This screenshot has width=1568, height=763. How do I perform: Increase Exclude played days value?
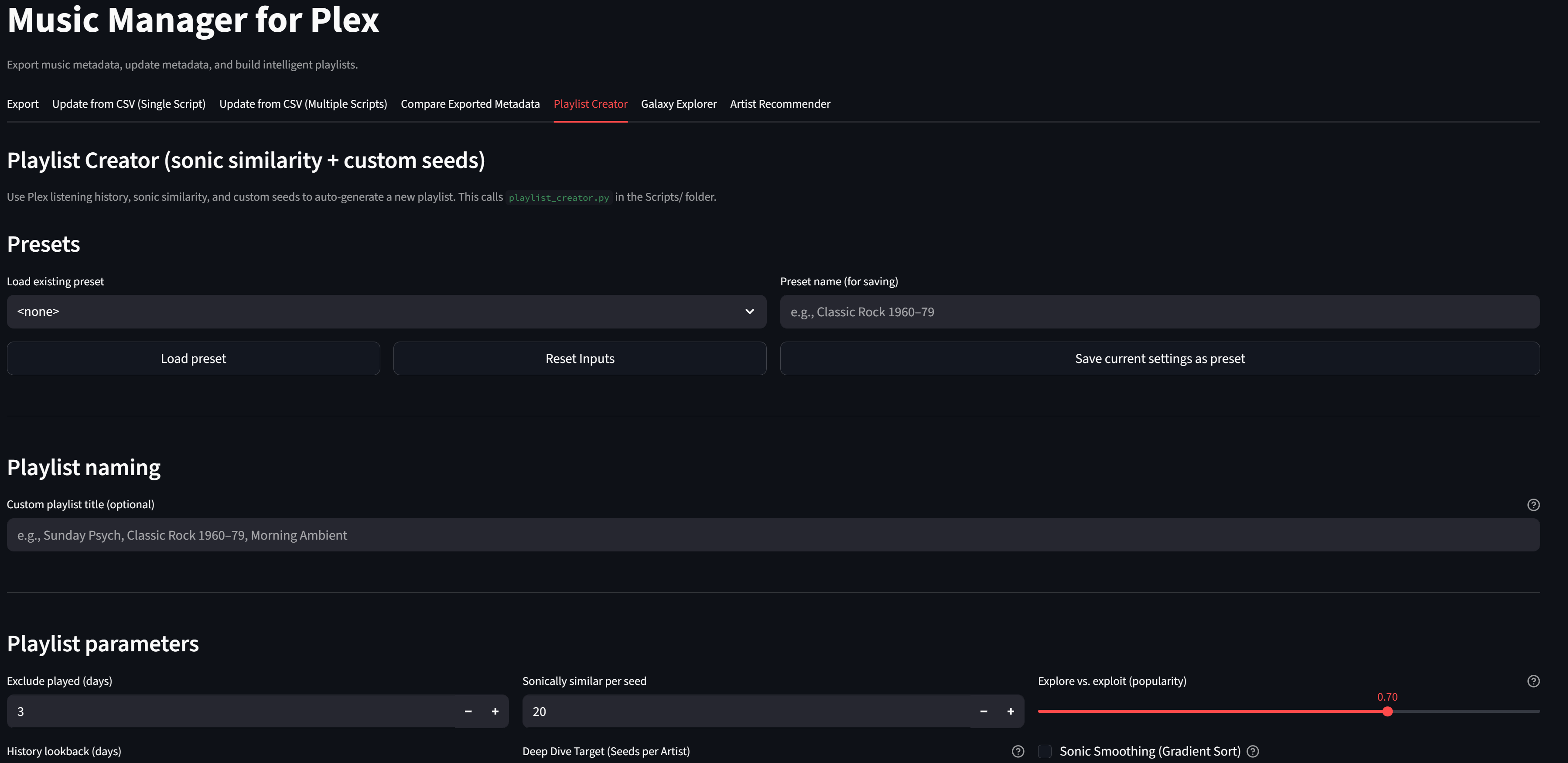(495, 711)
